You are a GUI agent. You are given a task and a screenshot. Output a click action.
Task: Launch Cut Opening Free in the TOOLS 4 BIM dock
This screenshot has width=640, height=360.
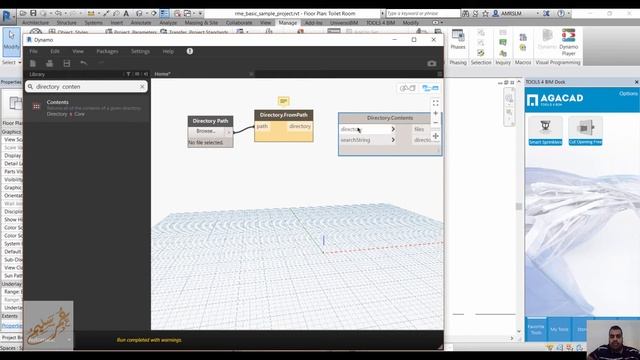585,131
